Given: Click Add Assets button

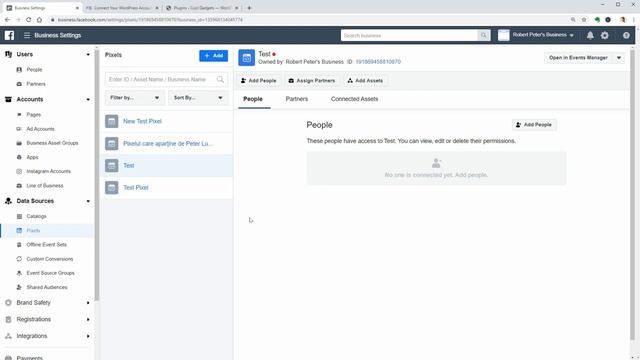Looking at the screenshot, I should coord(365,81).
